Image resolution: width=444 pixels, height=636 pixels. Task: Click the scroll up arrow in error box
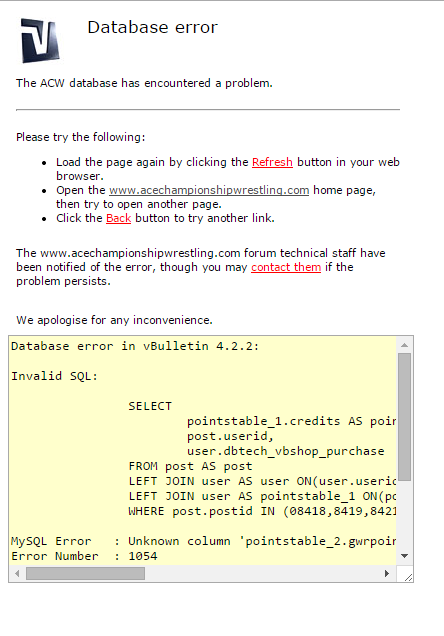pyautogui.click(x=404, y=345)
